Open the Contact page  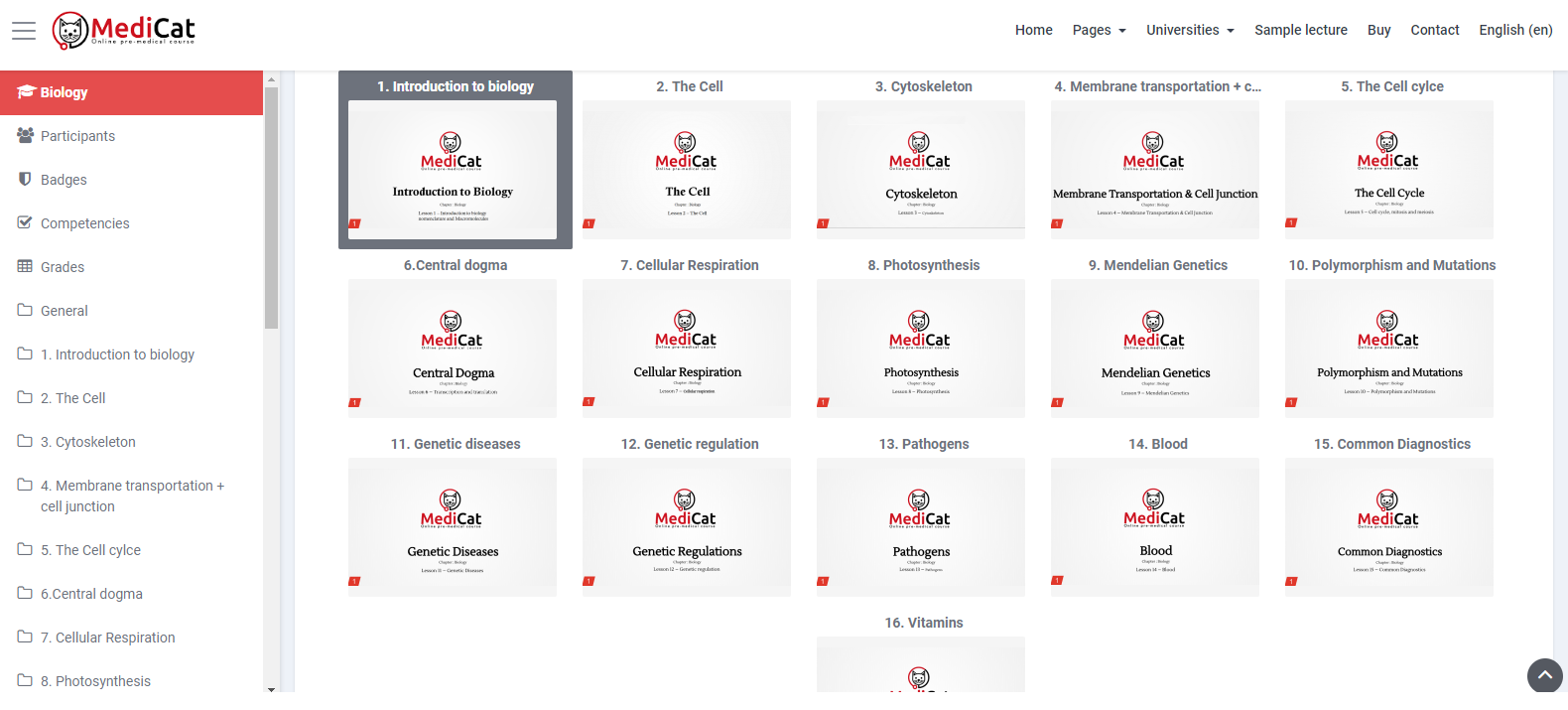[1435, 30]
